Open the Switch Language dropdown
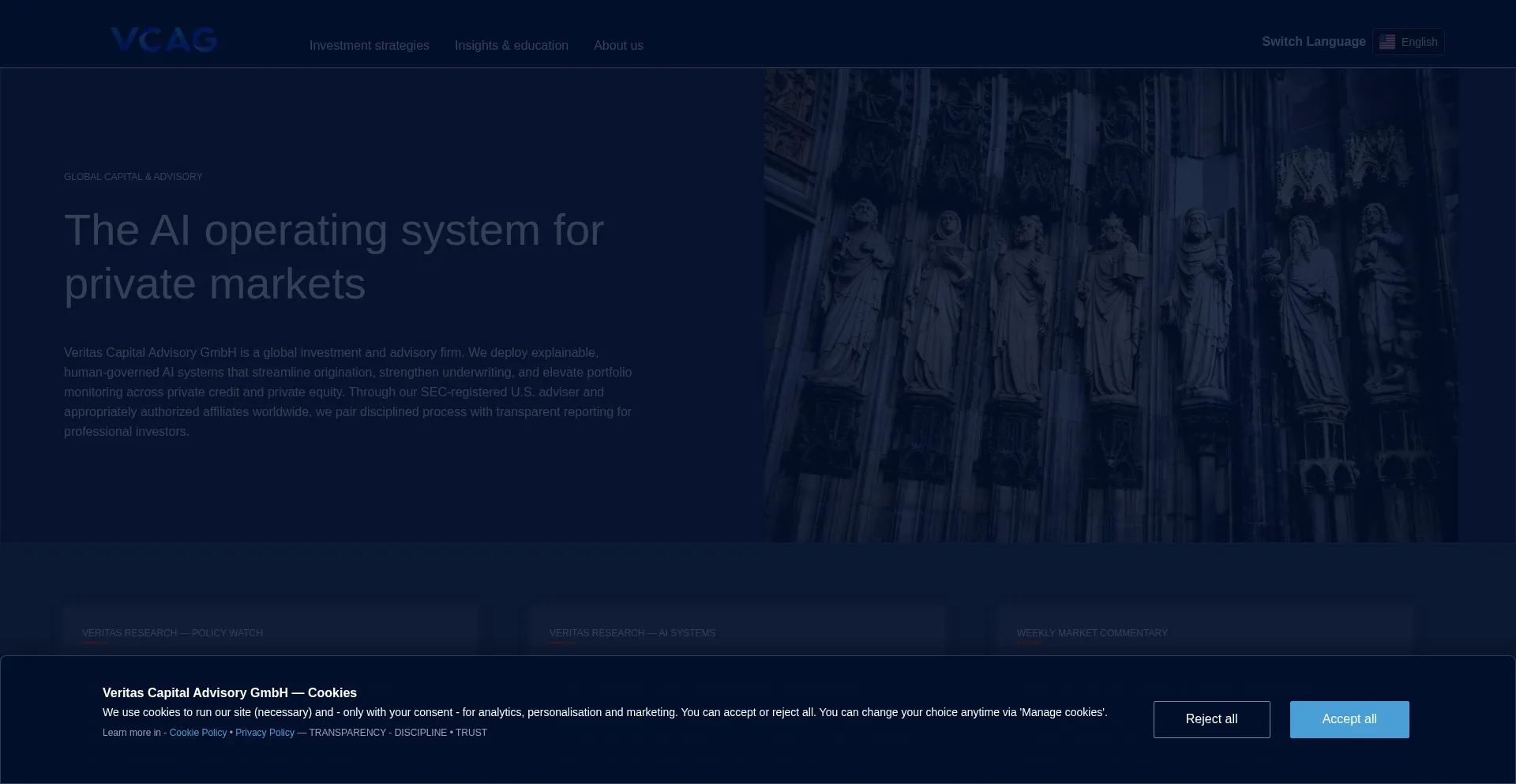This screenshot has width=1516, height=784. point(1409,41)
